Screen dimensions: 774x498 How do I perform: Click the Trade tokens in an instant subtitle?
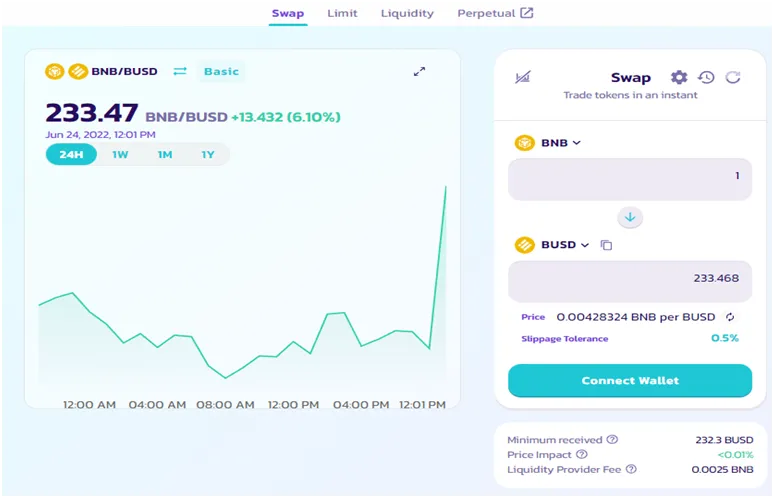click(630, 95)
